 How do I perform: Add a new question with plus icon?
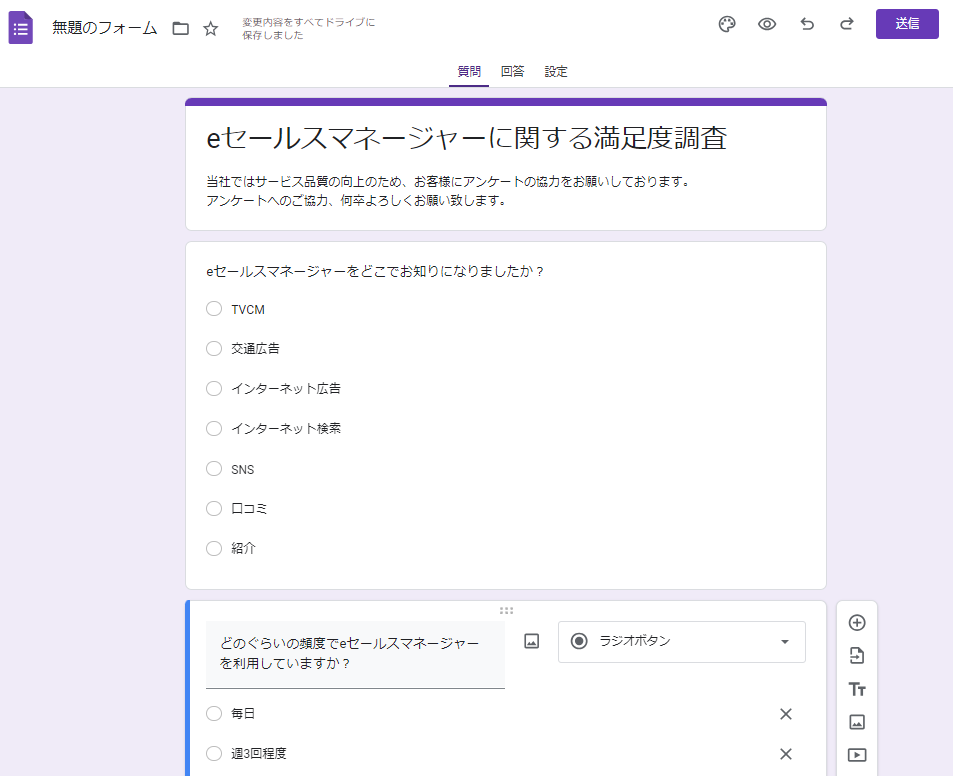tap(857, 623)
